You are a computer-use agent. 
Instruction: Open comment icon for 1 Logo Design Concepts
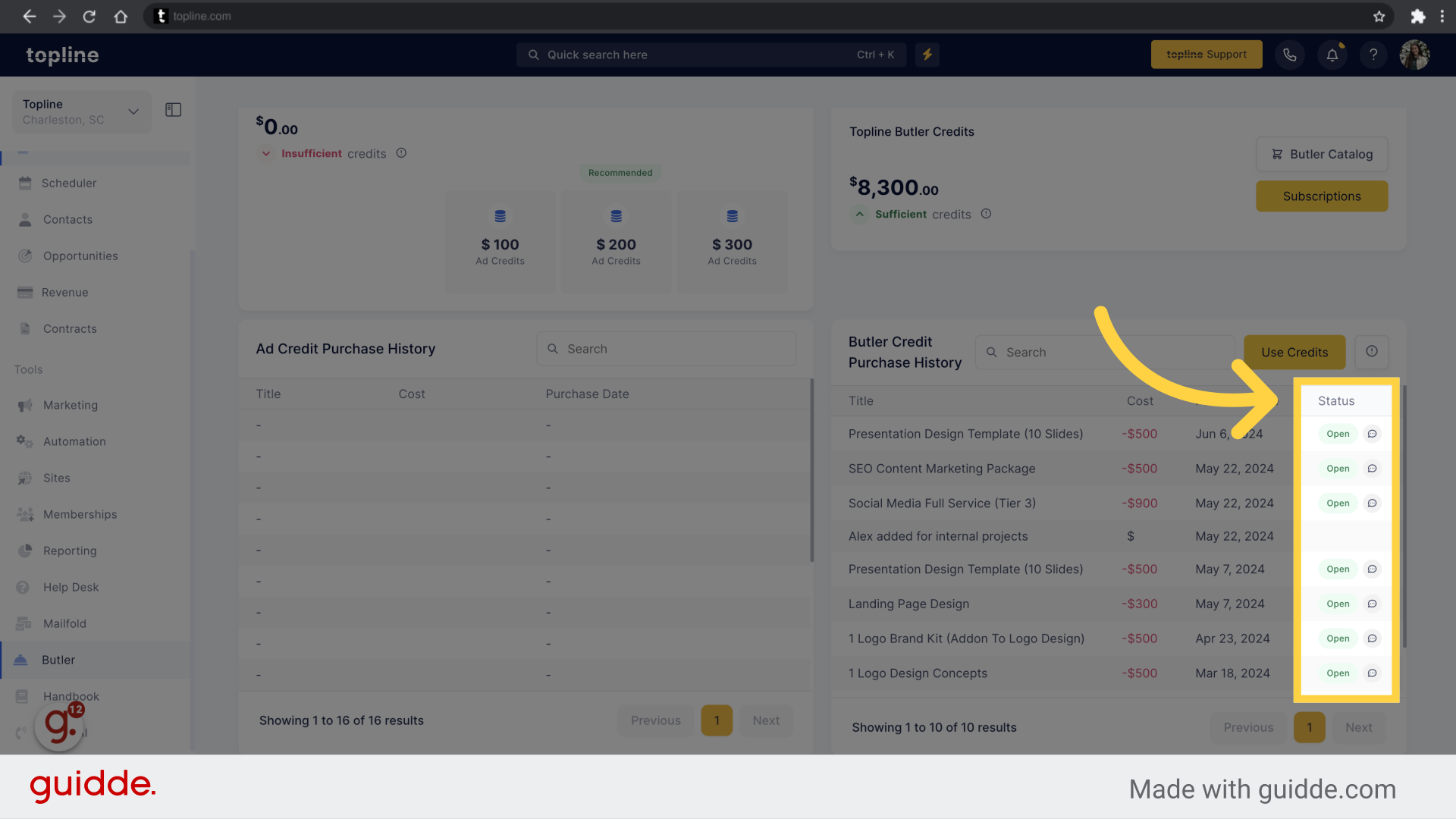click(x=1372, y=673)
